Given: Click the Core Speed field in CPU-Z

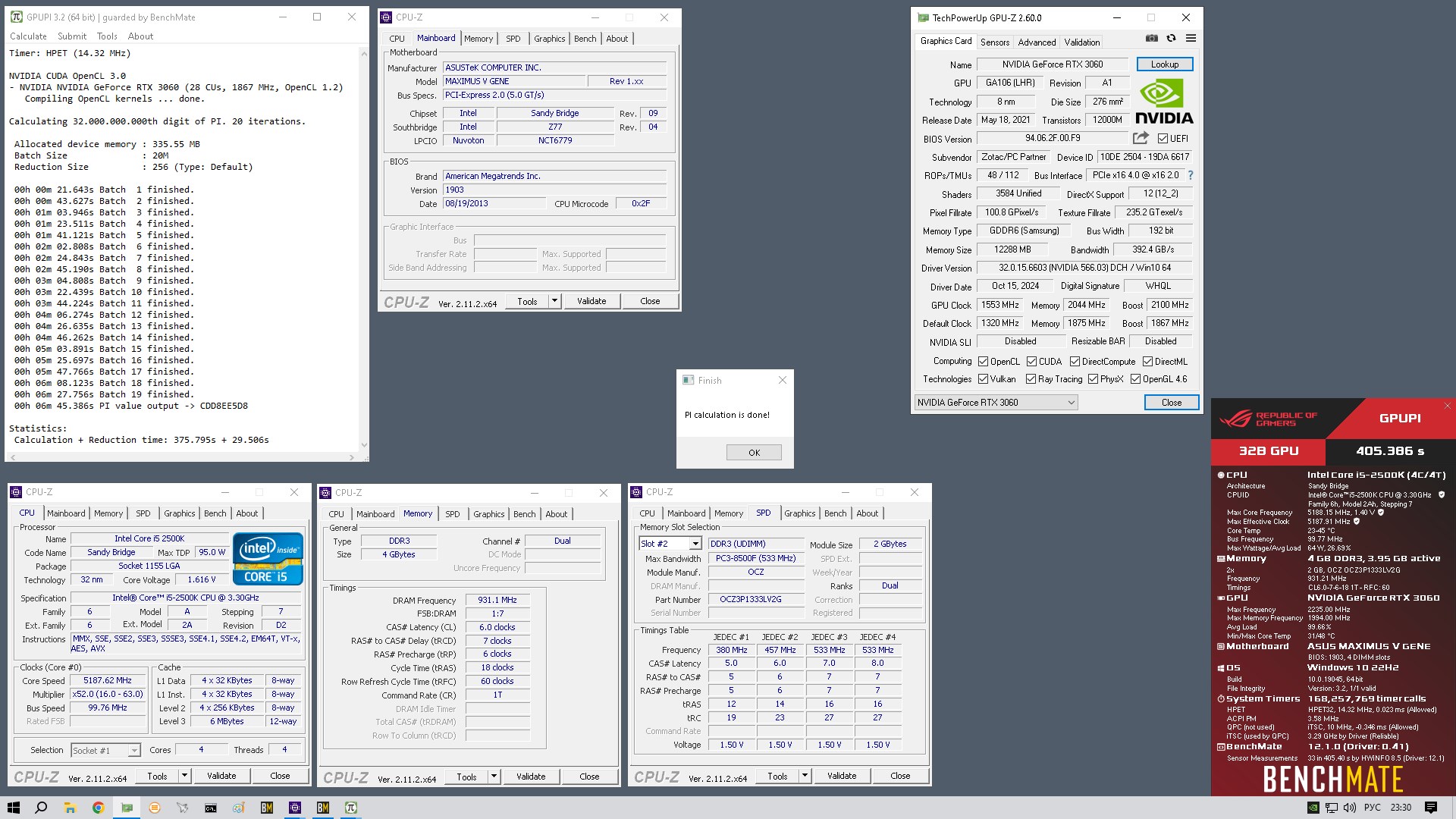Looking at the screenshot, I should click(107, 681).
